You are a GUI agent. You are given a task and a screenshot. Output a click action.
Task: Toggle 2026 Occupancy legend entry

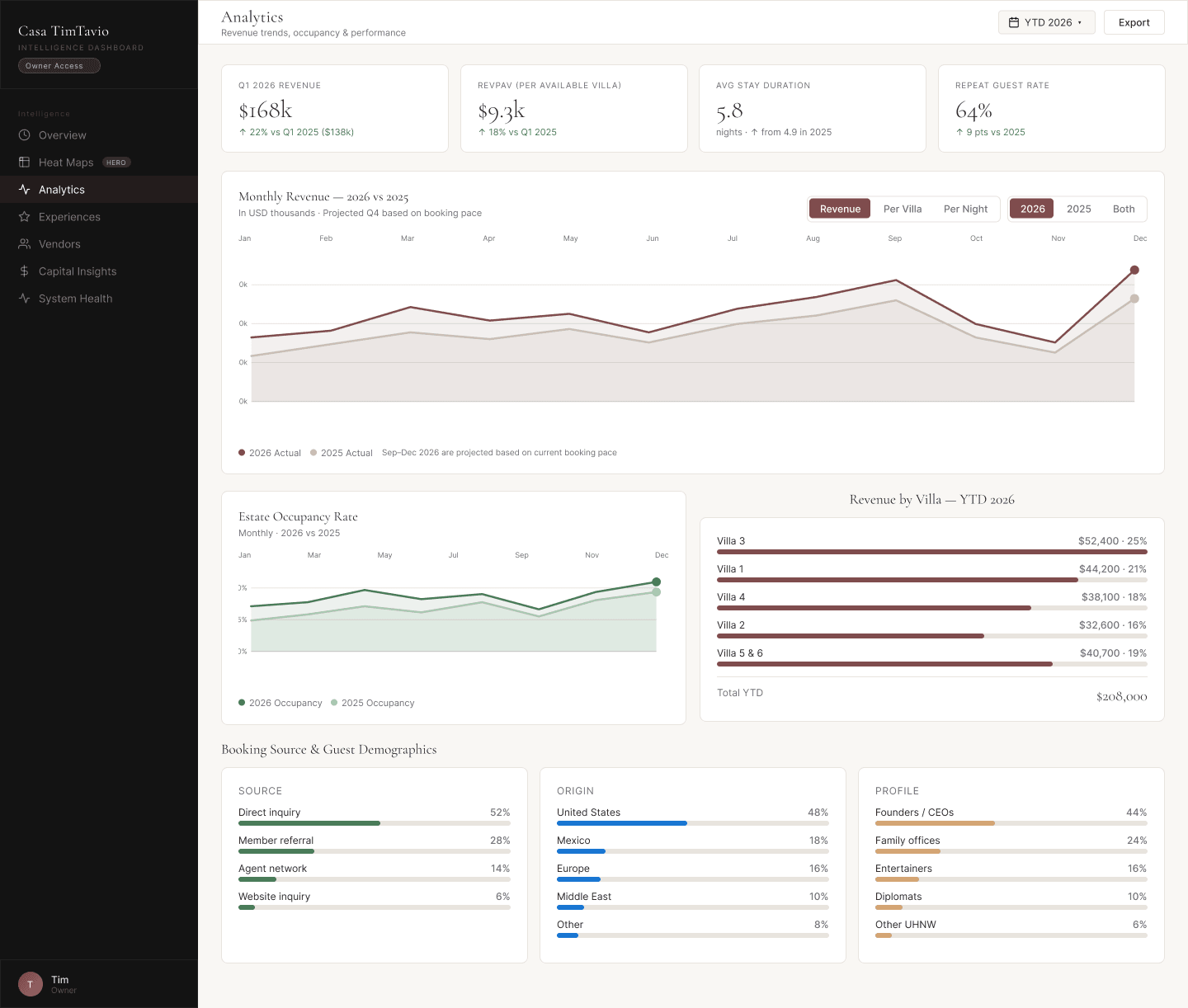pyautogui.click(x=280, y=703)
